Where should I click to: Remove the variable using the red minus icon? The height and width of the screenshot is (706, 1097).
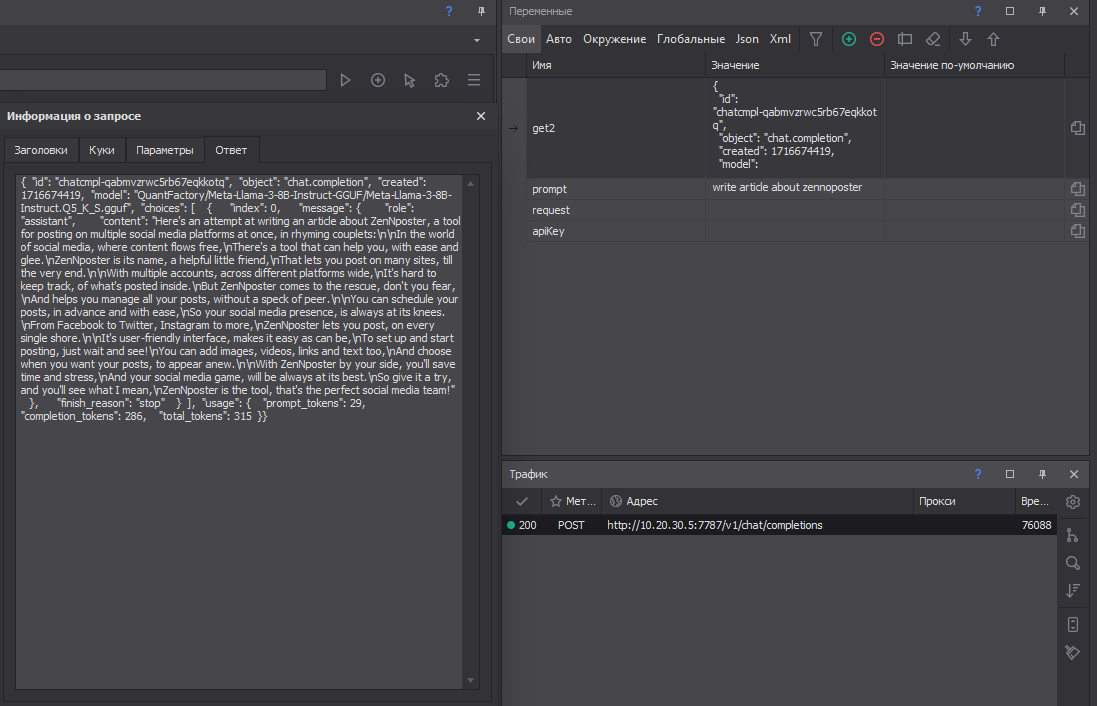click(x=877, y=39)
